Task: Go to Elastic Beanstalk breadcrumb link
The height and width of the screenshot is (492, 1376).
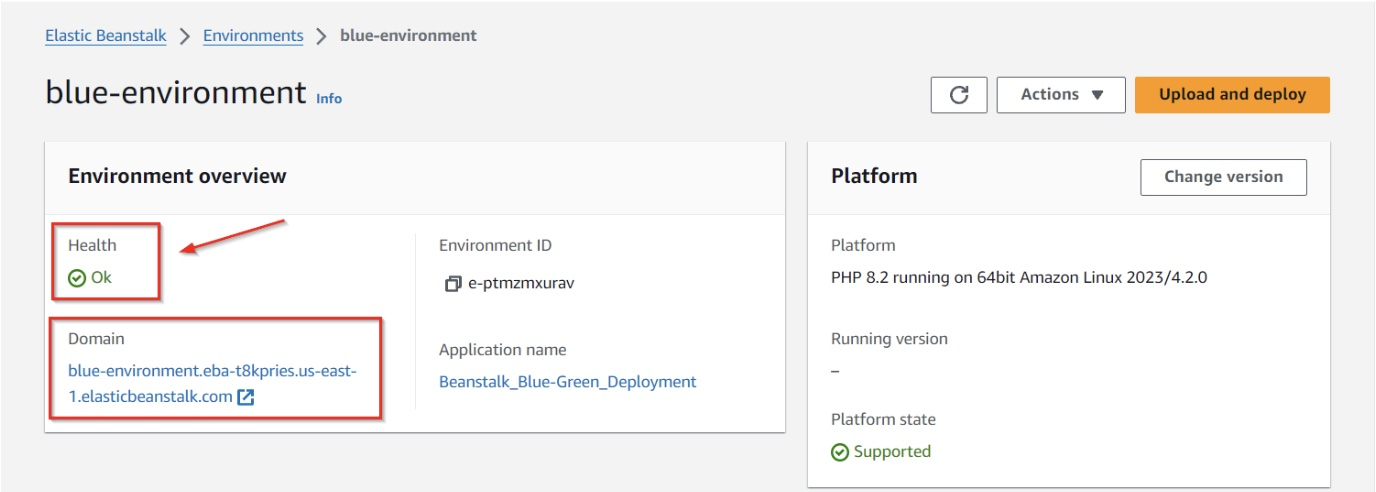Action: (x=105, y=36)
